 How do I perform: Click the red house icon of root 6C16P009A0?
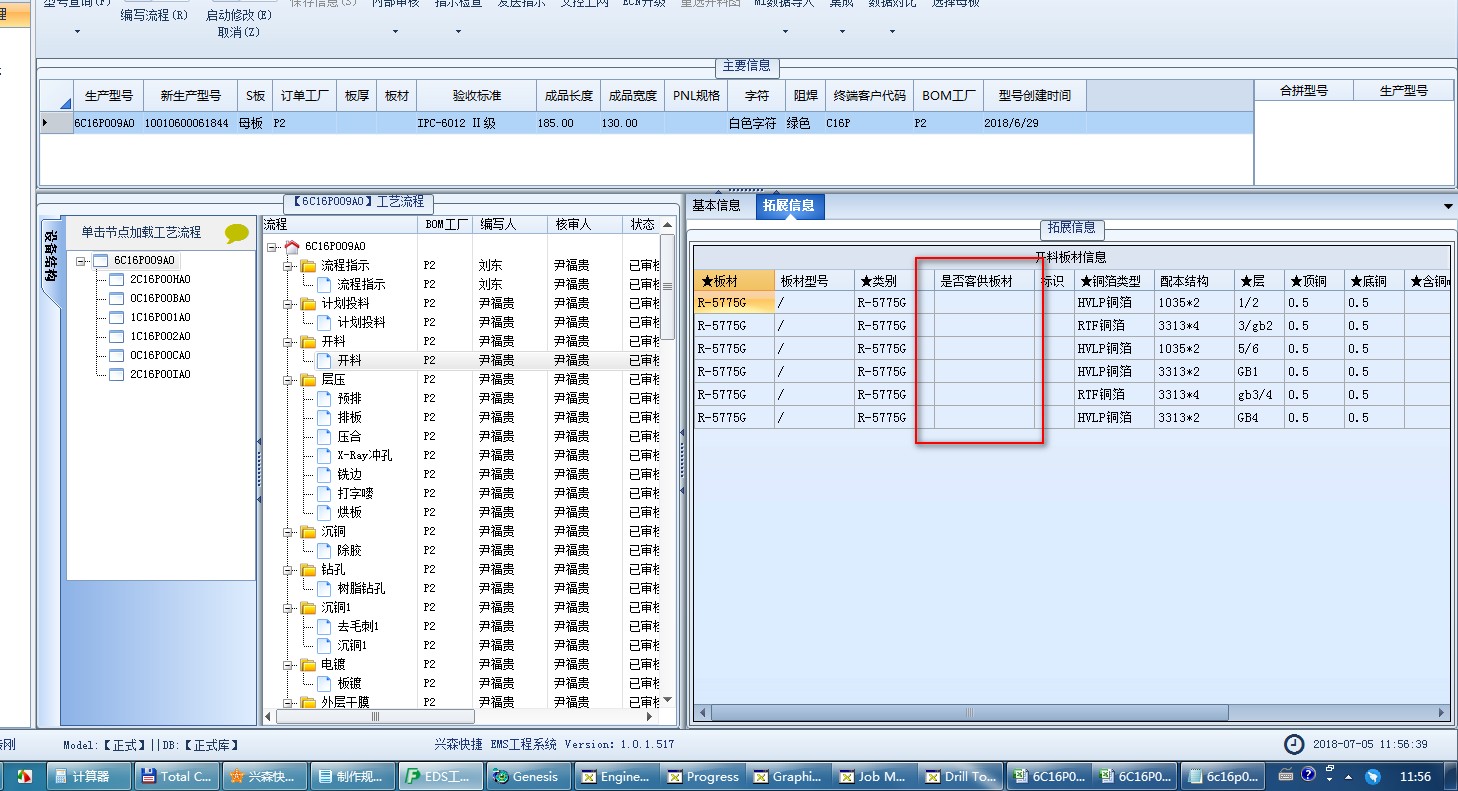(x=292, y=246)
